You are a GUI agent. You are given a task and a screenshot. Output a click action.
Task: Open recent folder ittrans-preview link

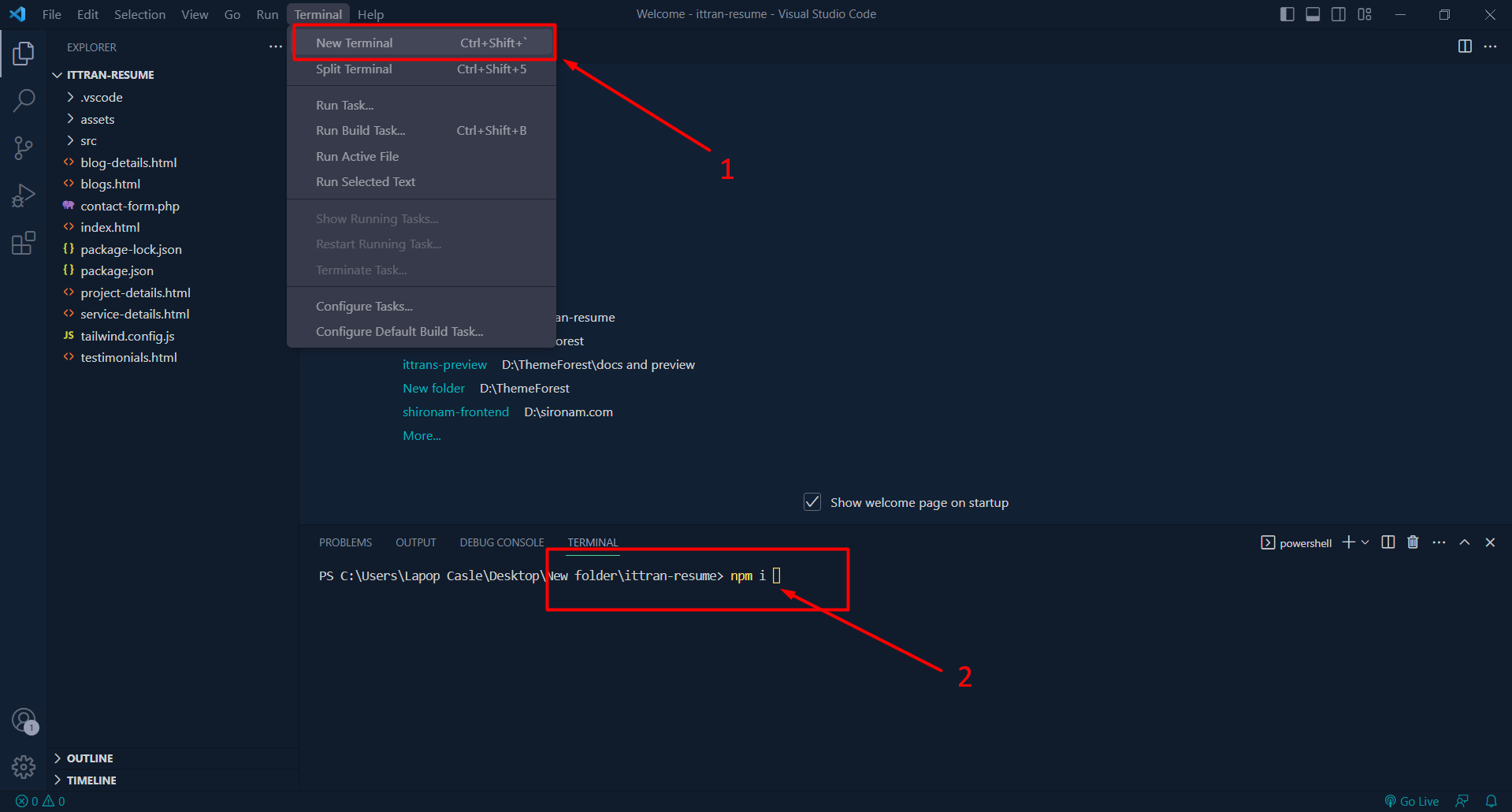(x=444, y=365)
